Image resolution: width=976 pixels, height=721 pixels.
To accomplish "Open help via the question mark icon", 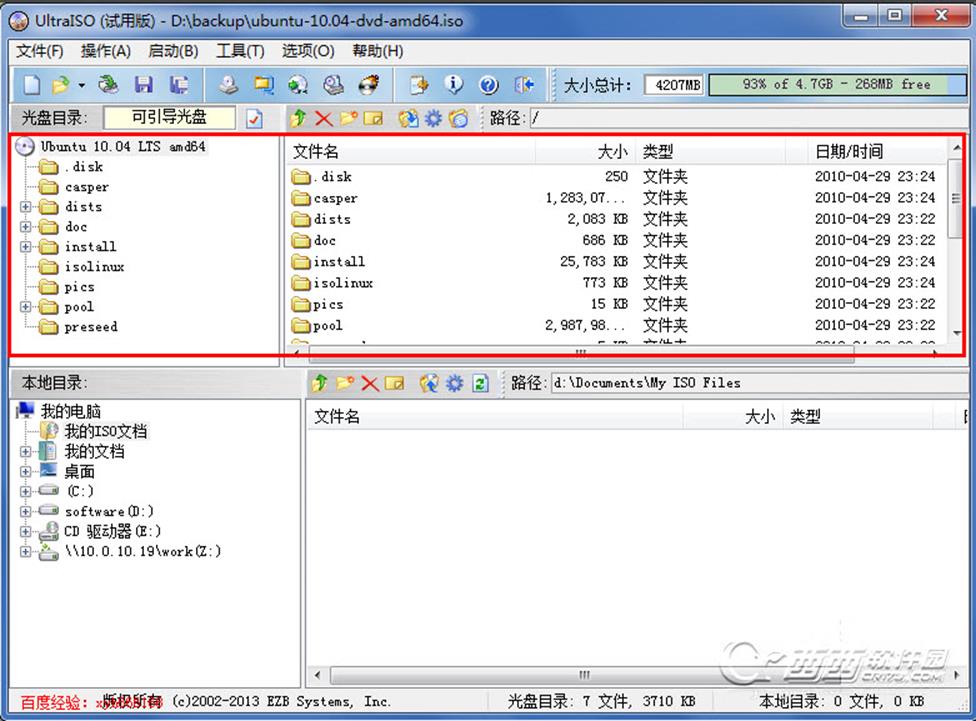I will pos(488,85).
